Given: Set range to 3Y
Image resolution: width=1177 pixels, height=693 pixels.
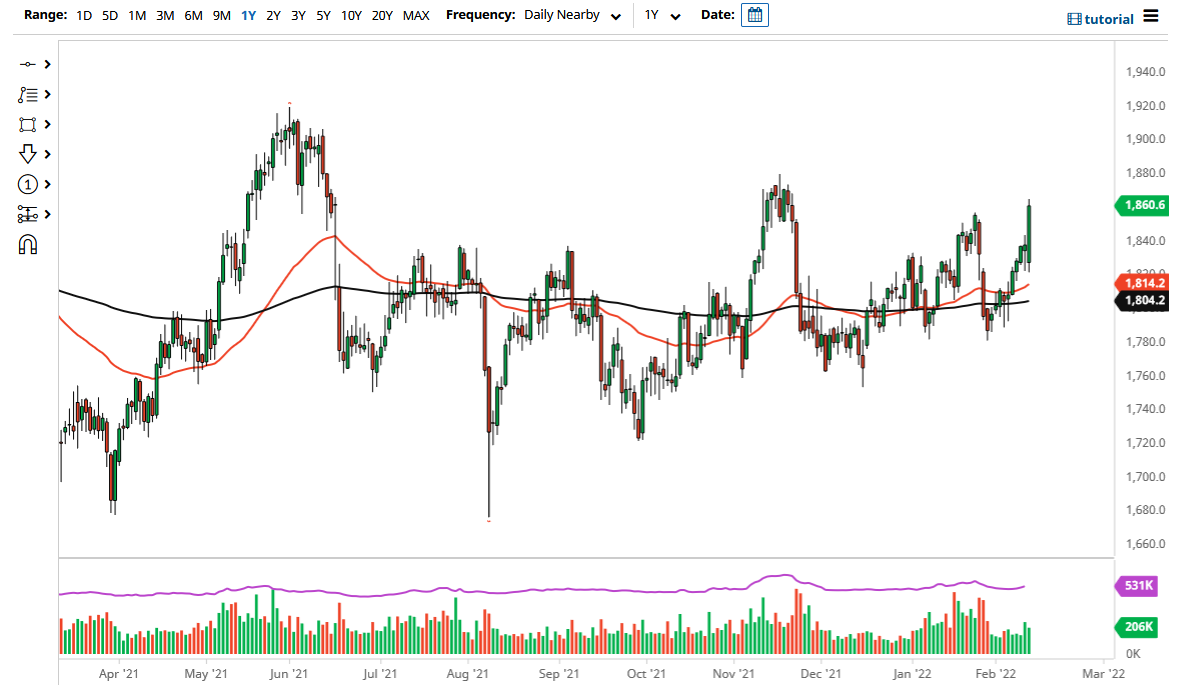Looking at the screenshot, I should pos(298,15).
